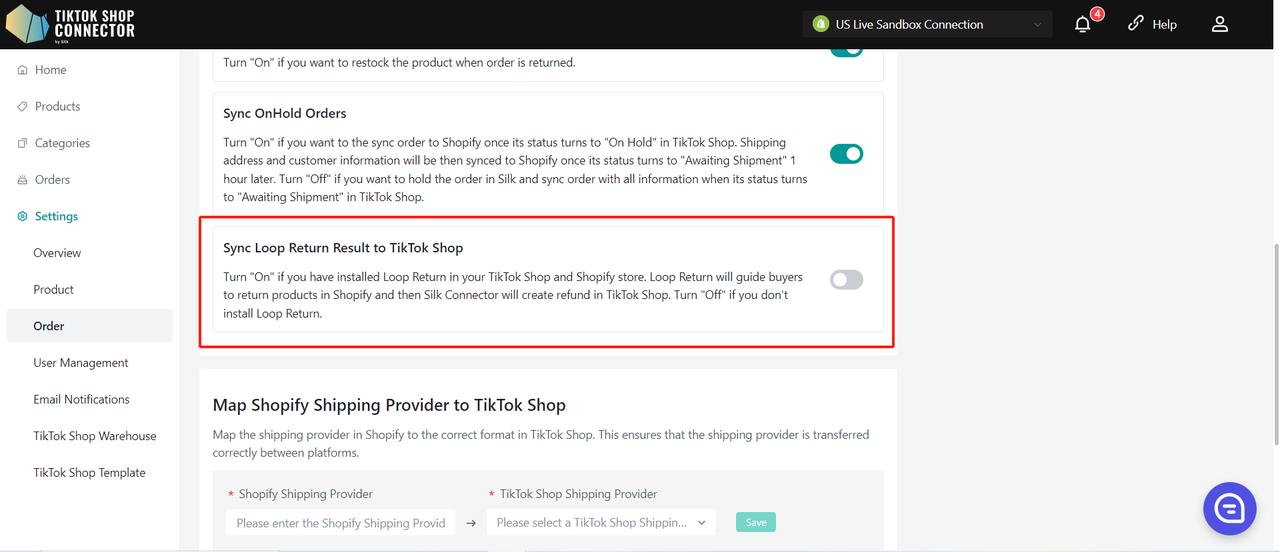Go to TikTok Shop Warehouse settings

pyautogui.click(x=94, y=436)
